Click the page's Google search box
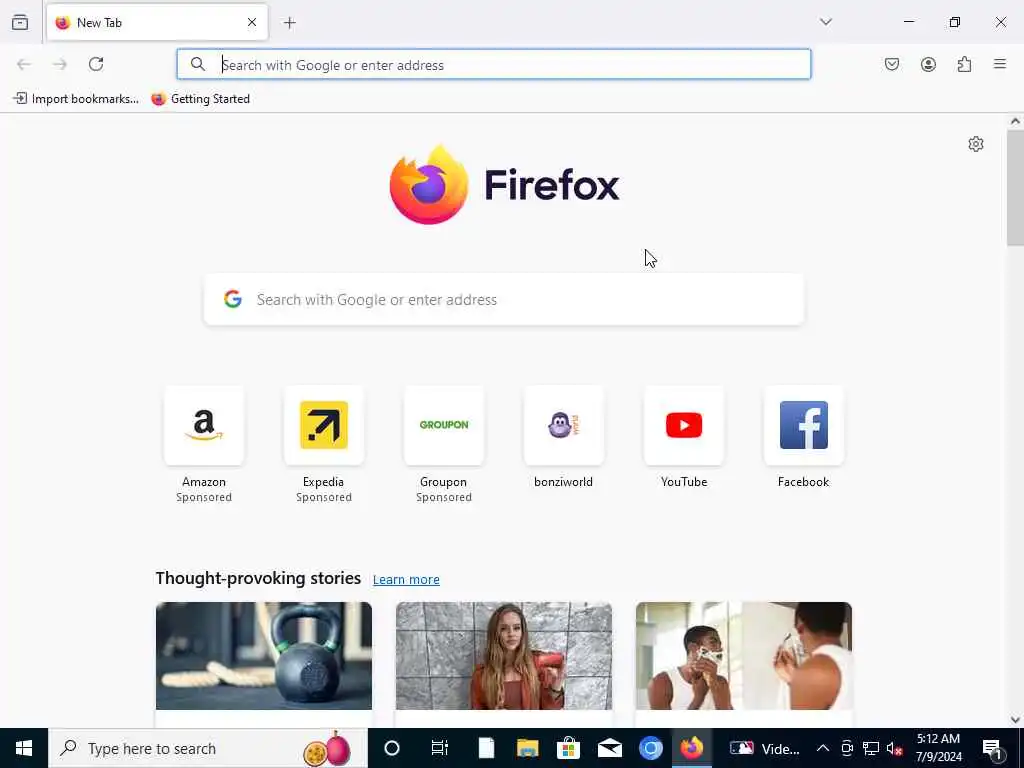Image resolution: width=1024 pixels, height=768 pixels. tap(504, 299)
